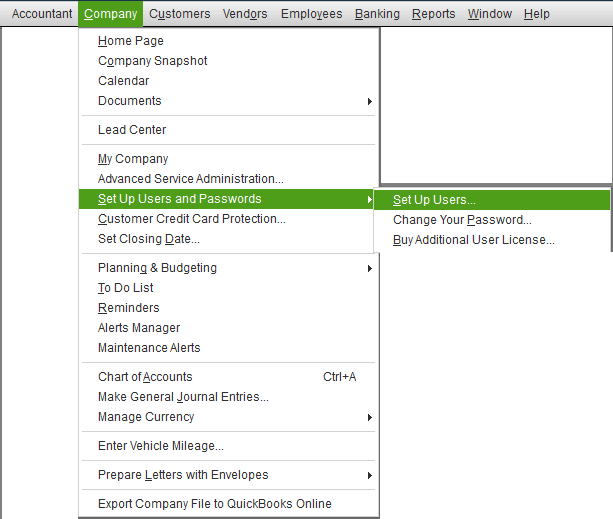The height and width of the screenshot is (519, 613).
Task: Open Company Snapshot
Action: tap(153, 61)
